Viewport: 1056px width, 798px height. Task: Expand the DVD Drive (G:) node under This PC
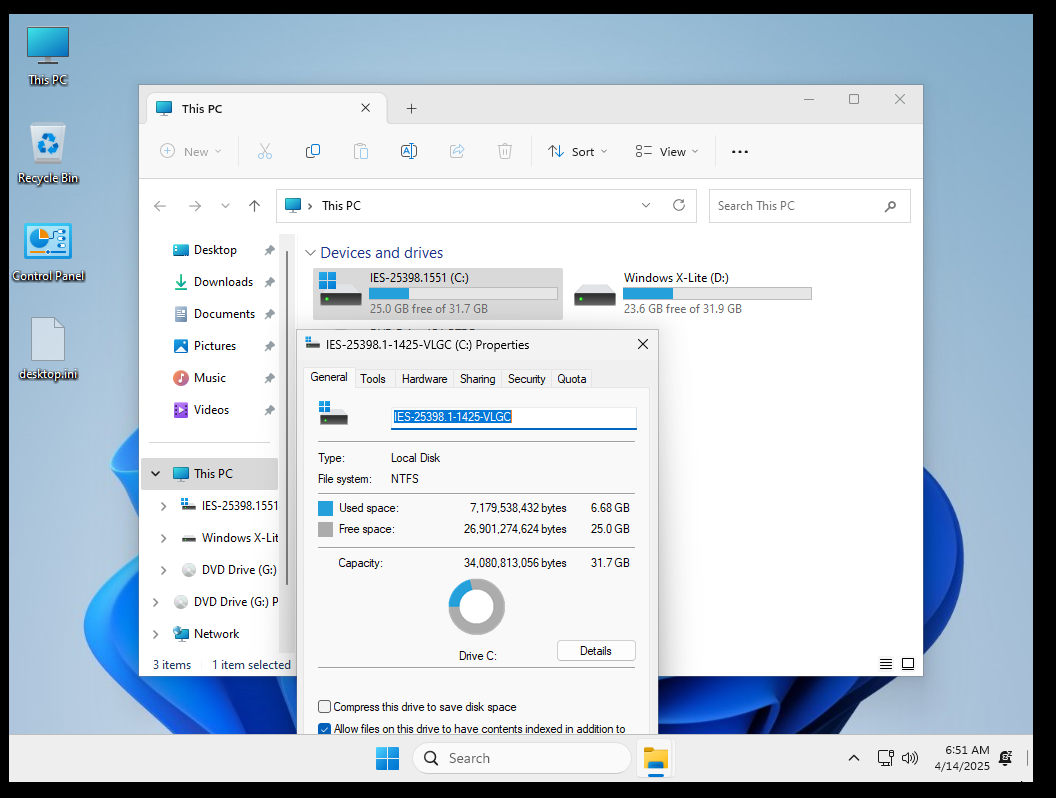pyautogui.click(x=164, y=570)
